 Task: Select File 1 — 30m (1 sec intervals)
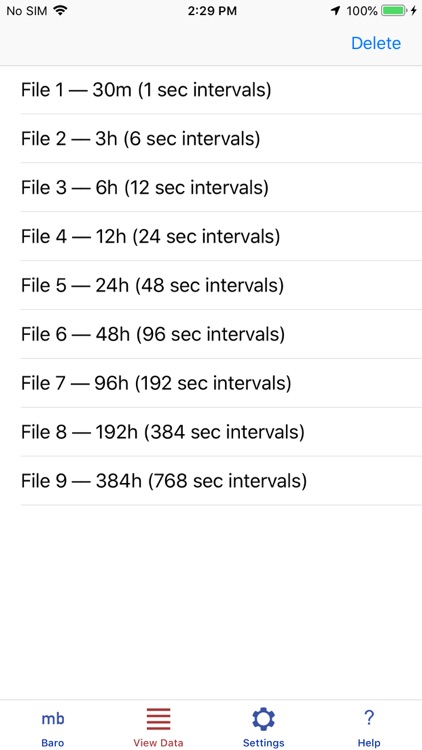[211, 90]
